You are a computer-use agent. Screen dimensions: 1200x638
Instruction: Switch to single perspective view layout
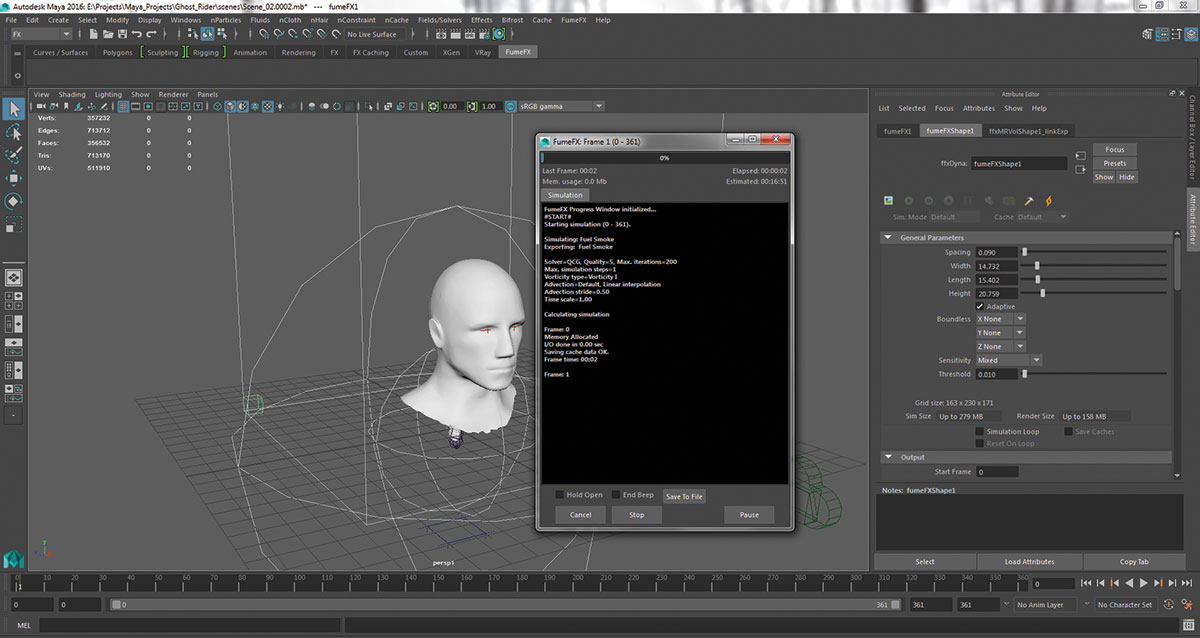[x=14, y=277]
